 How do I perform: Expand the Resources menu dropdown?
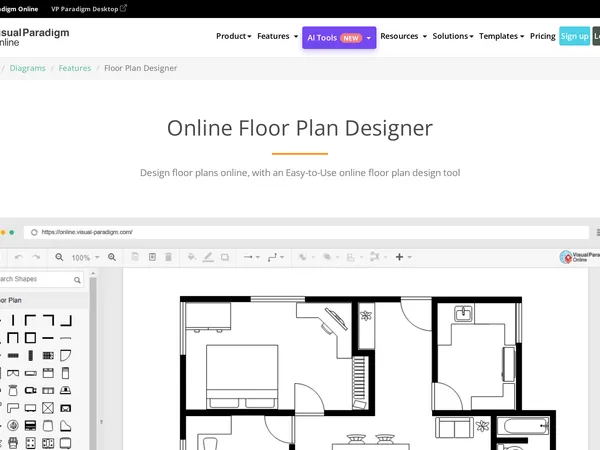pos(403,36)
